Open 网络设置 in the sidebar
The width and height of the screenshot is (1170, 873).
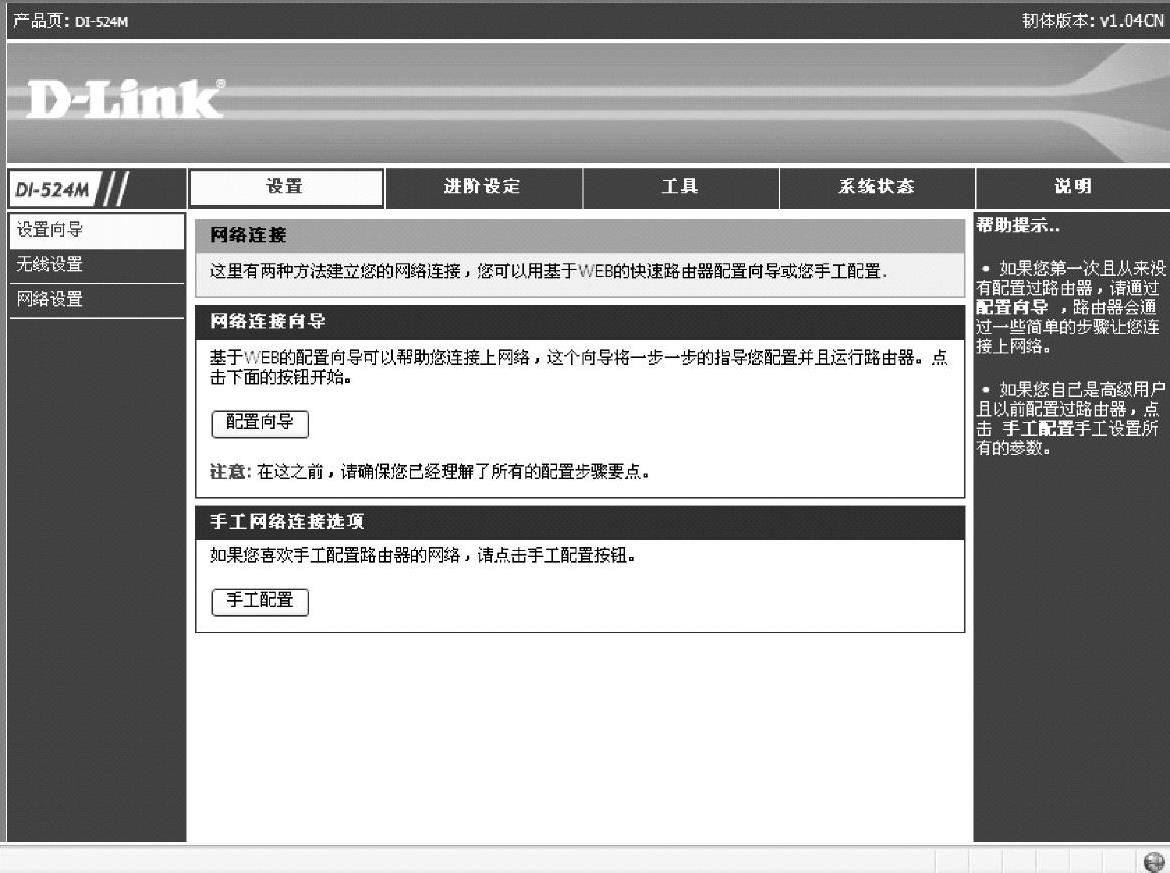coord(97,300)
